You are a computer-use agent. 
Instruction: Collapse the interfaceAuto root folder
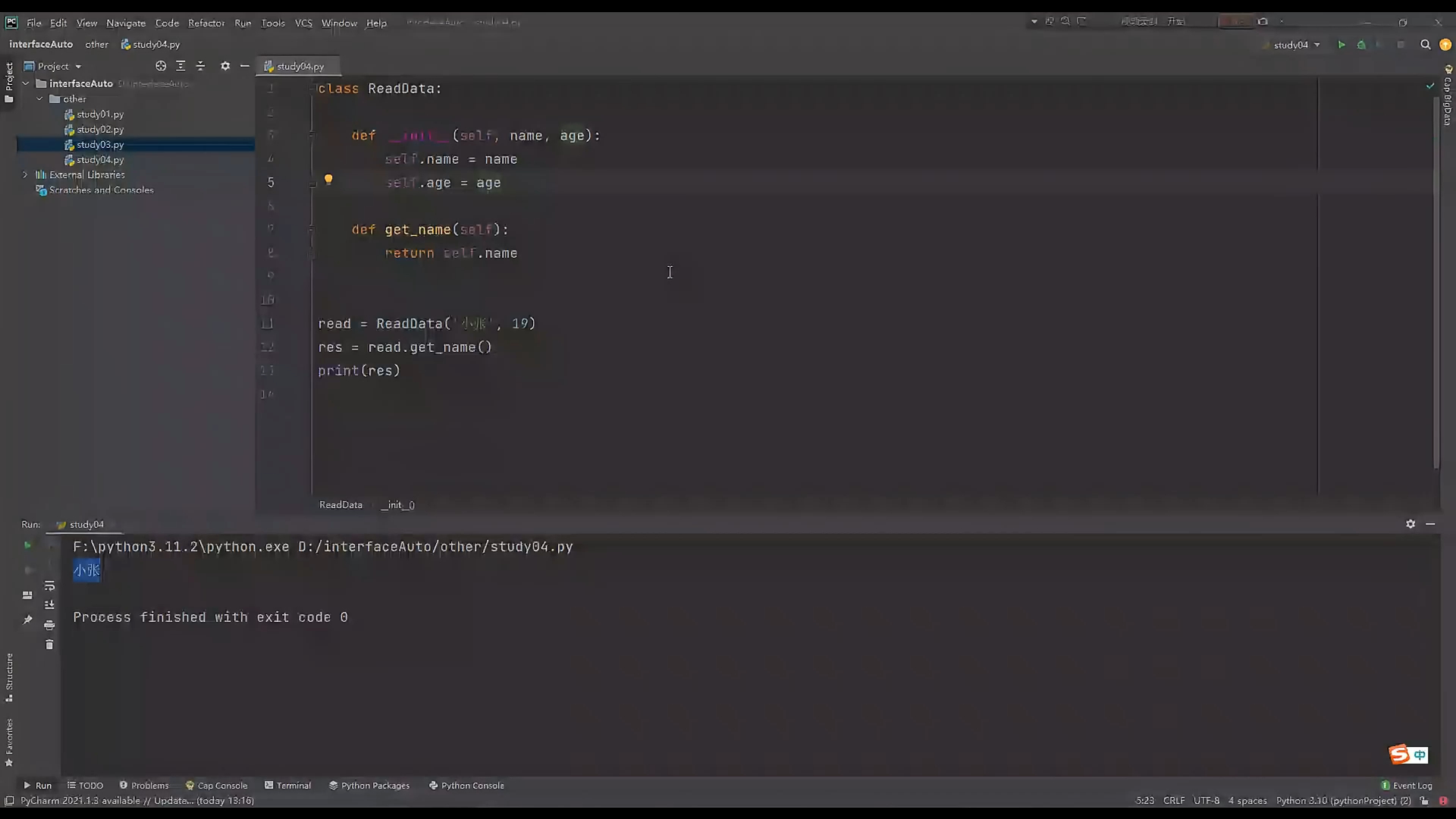click(x=26, y=83)
